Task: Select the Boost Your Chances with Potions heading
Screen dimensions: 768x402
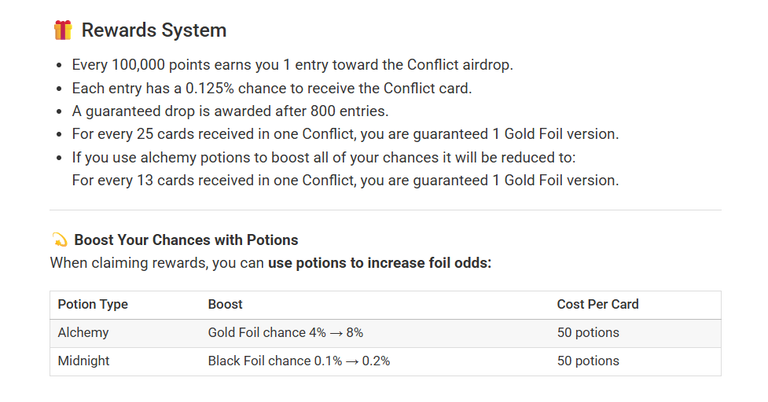Action: [186, 240]
